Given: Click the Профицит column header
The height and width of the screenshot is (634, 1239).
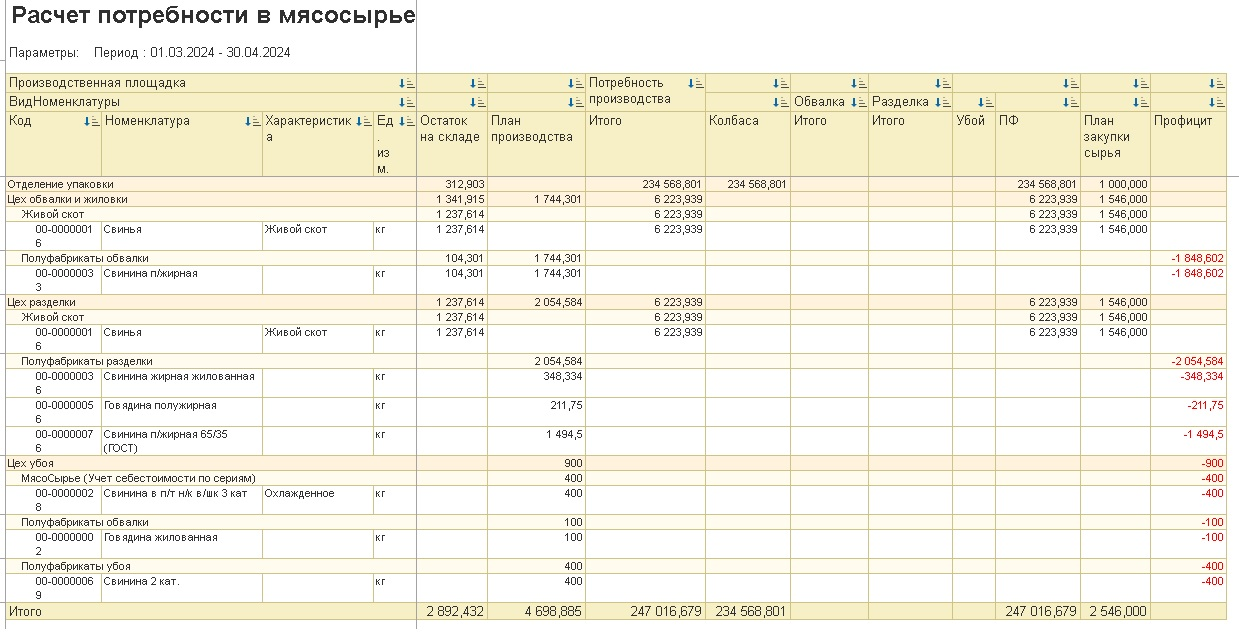Looking at the screenshot, I should (x=1183, y=121).
